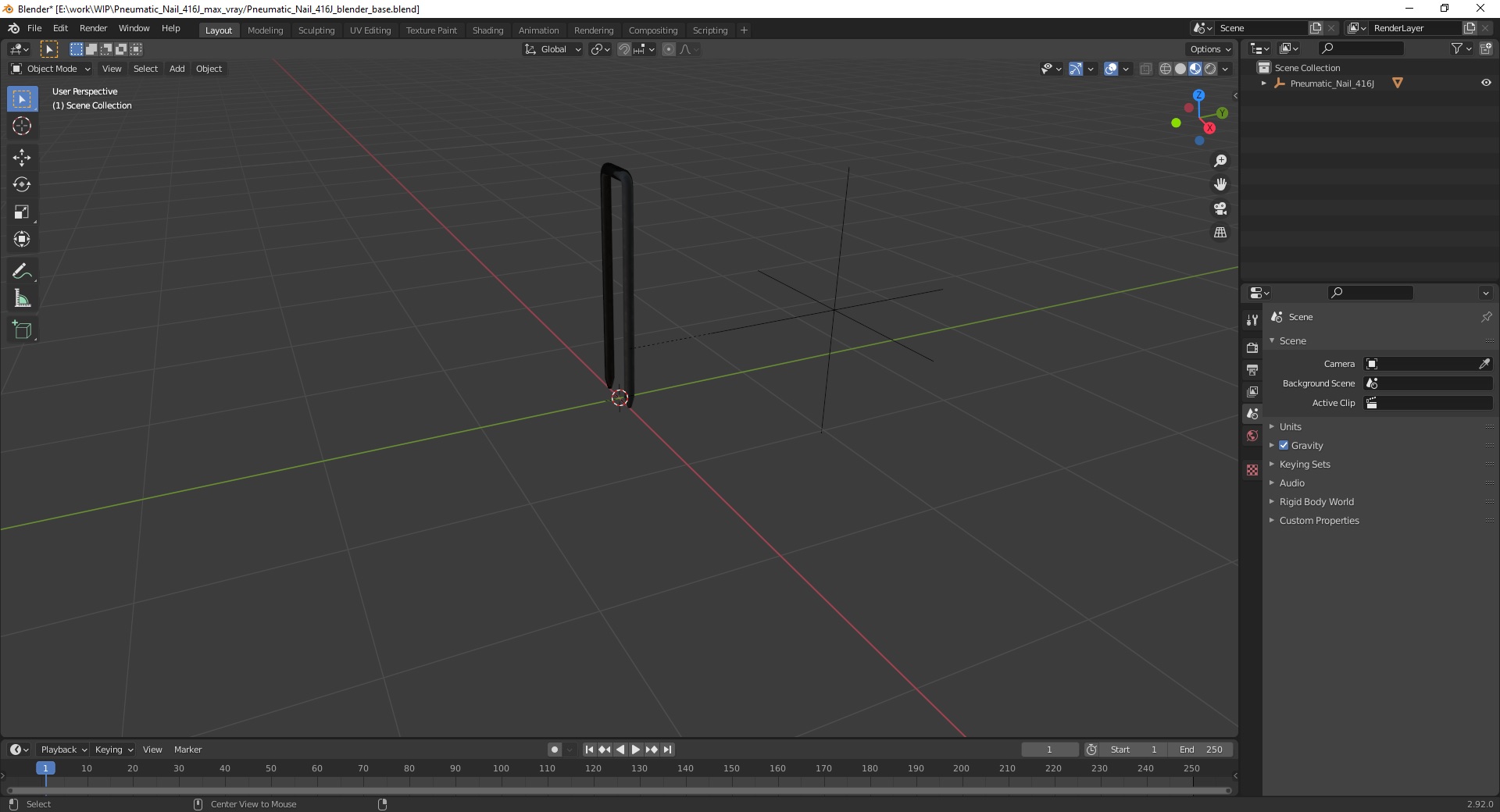Toggle auto keying record button

555,750
